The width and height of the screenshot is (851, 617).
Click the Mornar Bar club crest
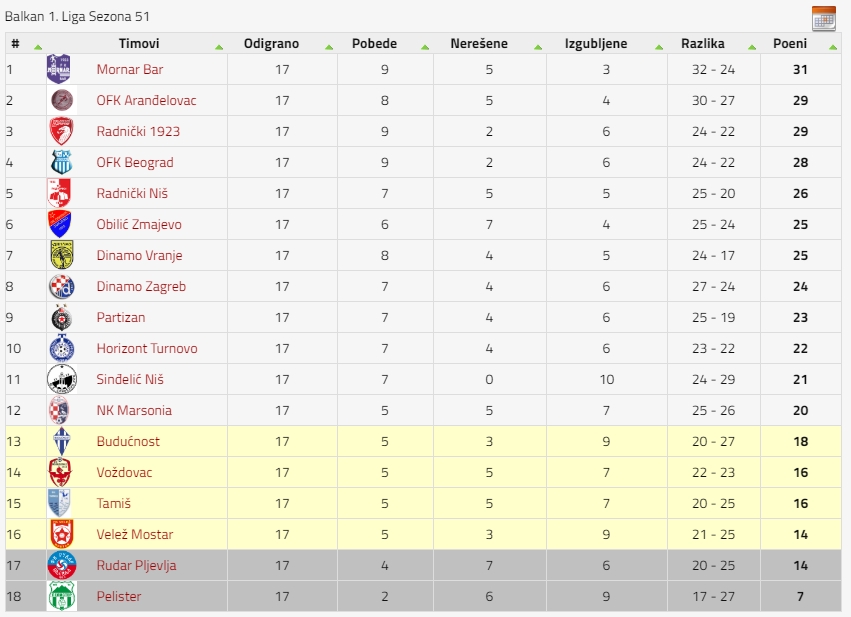pyautogui.click(x=59, y=69)
